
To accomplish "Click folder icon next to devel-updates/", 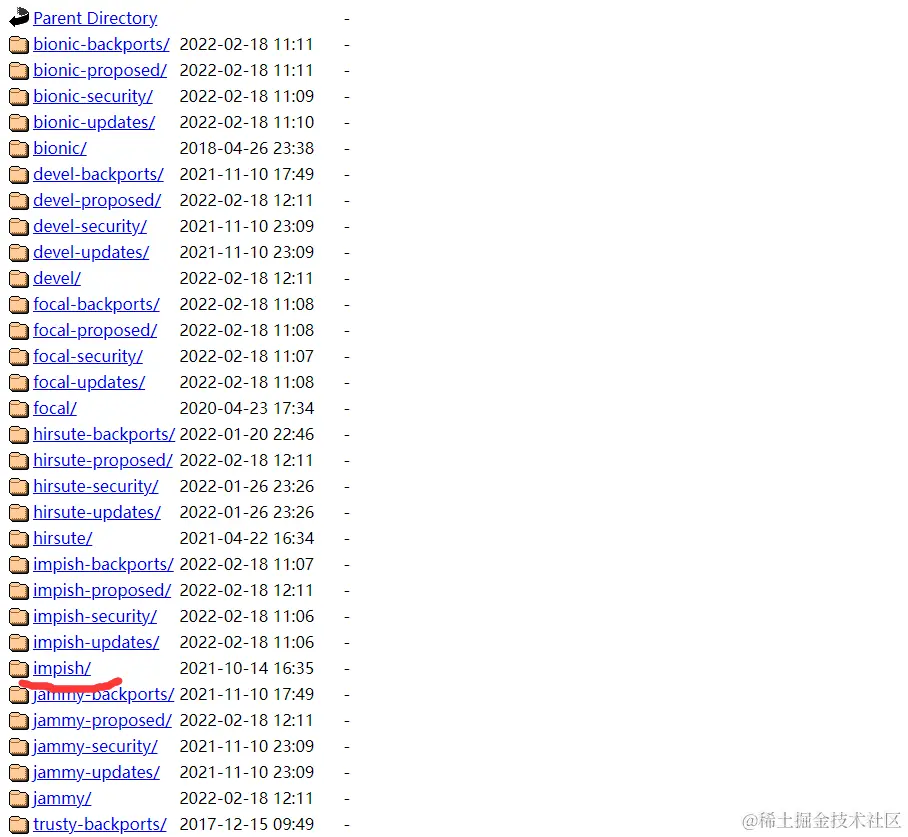I will (19, 253).
